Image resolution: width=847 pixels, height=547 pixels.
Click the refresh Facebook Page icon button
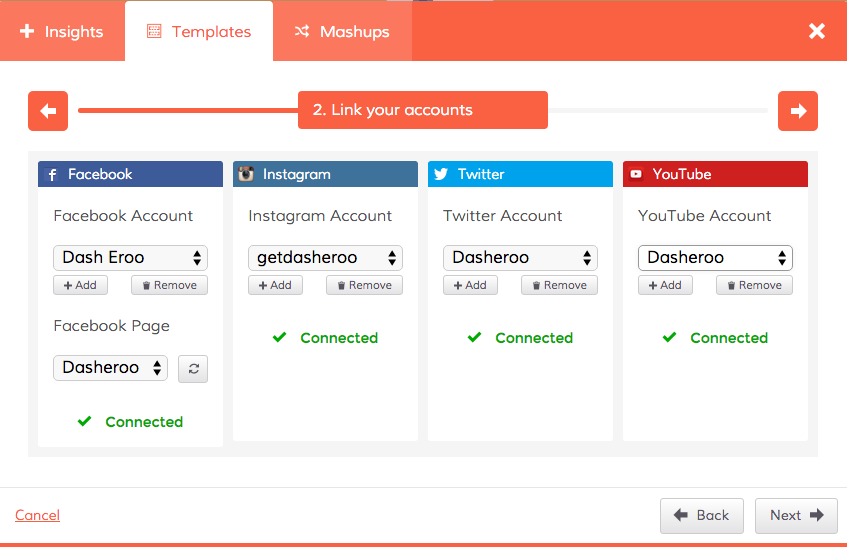click(x=193, y=369)
